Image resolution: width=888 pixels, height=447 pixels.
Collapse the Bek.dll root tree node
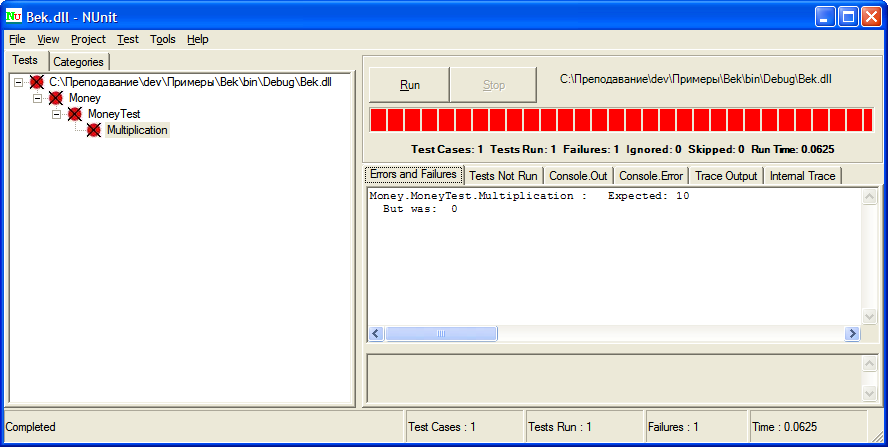point(19,83)
